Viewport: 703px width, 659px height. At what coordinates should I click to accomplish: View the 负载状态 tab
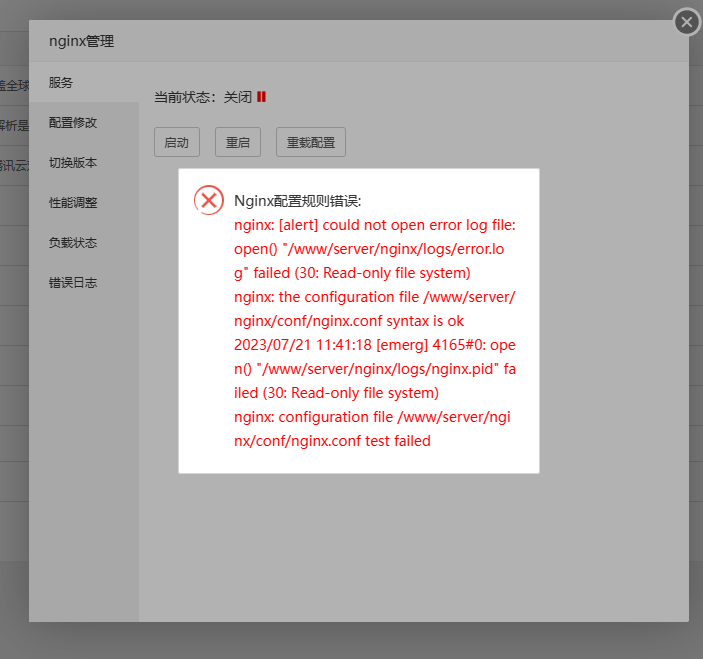(84, 243)
